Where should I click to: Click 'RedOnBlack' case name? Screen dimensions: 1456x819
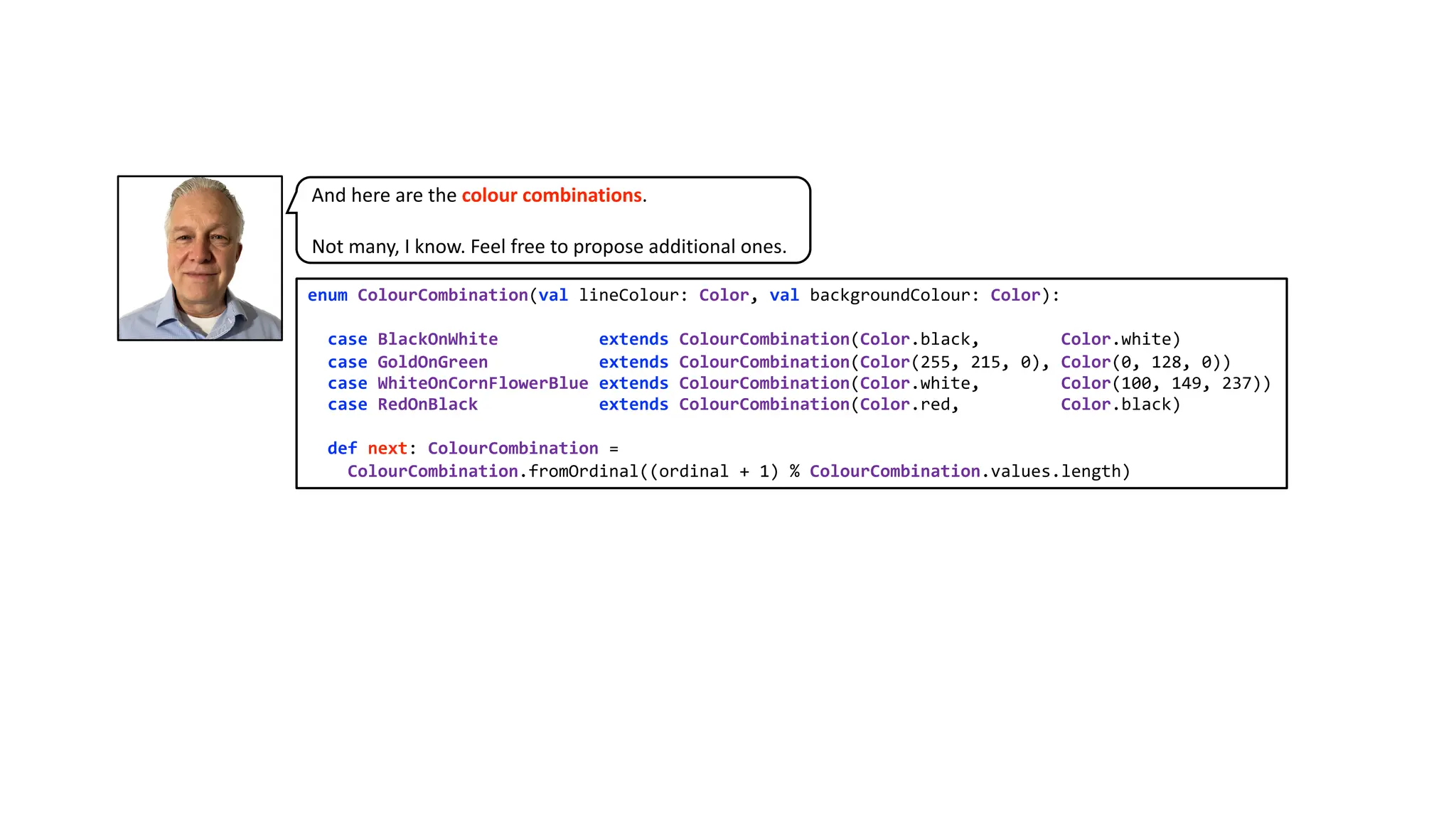tap(427, 405)
